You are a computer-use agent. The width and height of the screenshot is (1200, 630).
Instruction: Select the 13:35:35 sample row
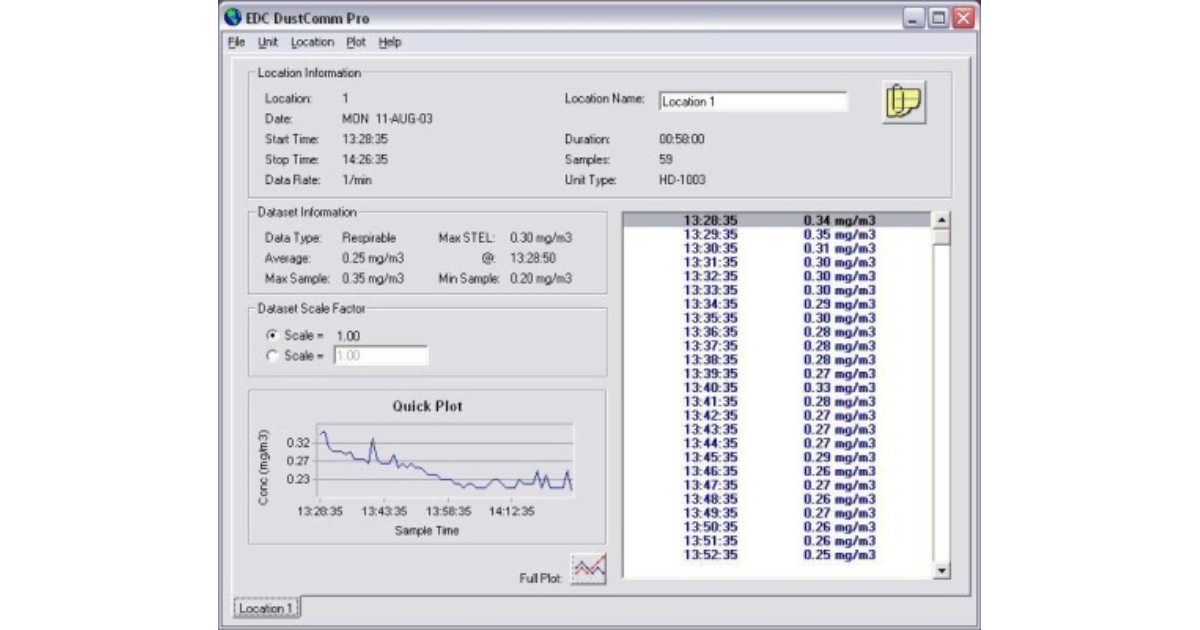(778, 318)
